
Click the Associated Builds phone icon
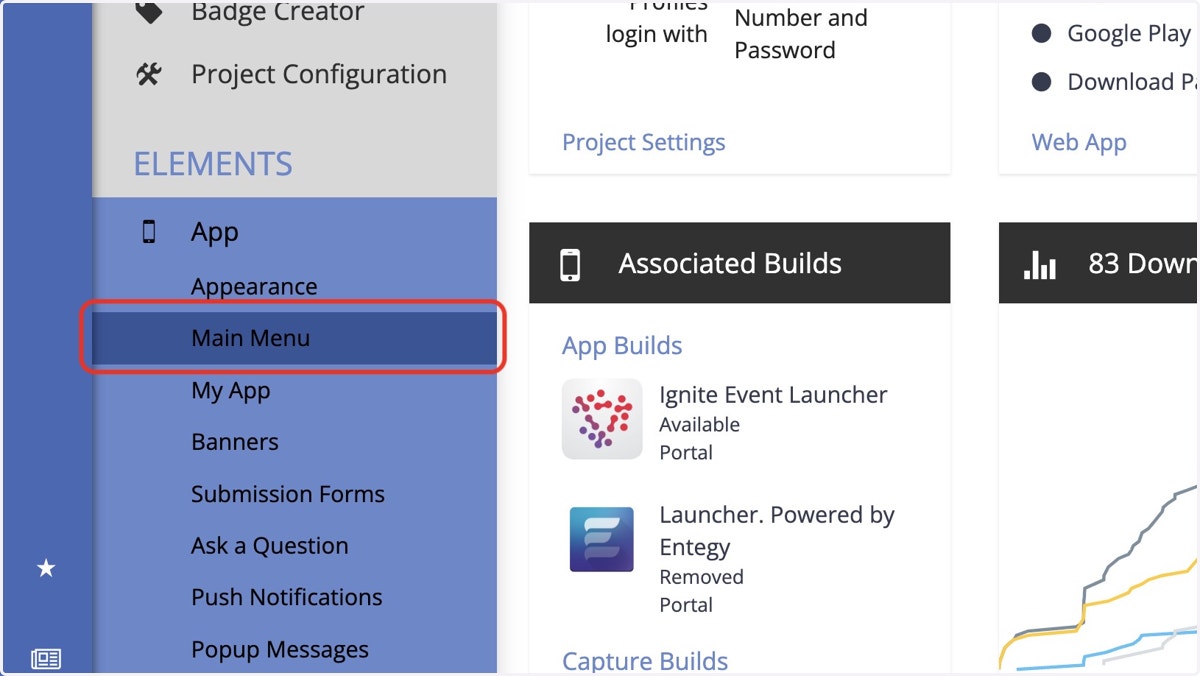click(570, 264)
